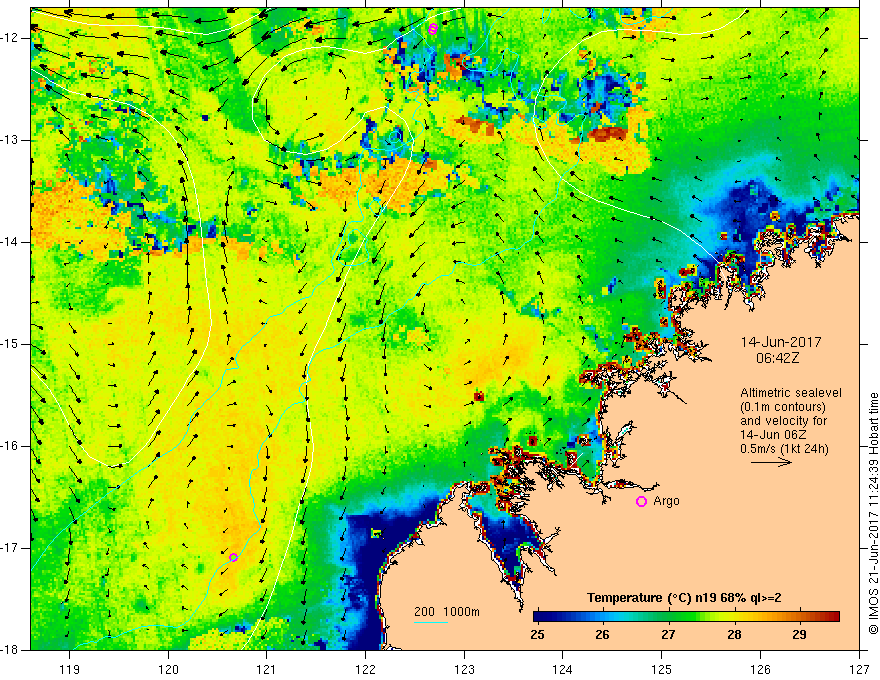Image resolution: width=880 pixels, height=680 pixels.
Task: Click the magenta Argo float marker near 12°S 122.7°E
Action: click(x=432, y=29)
